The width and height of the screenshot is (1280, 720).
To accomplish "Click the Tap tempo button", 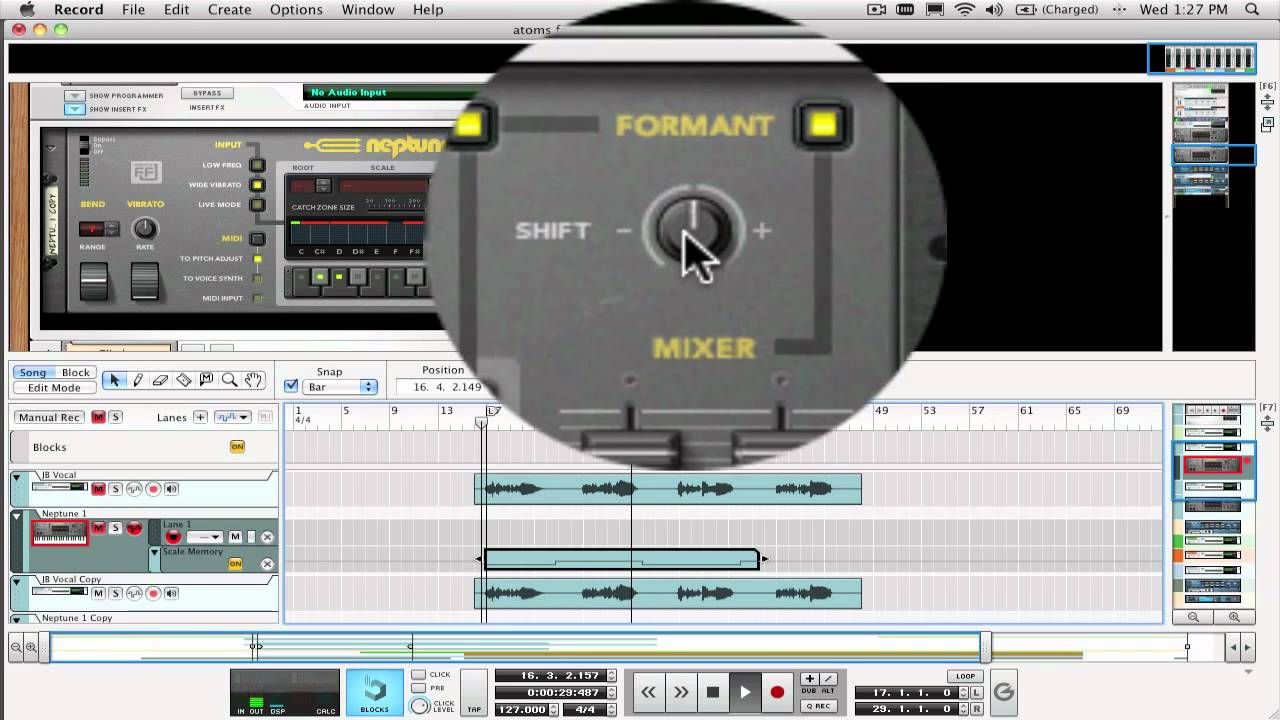I will [474, 692].
